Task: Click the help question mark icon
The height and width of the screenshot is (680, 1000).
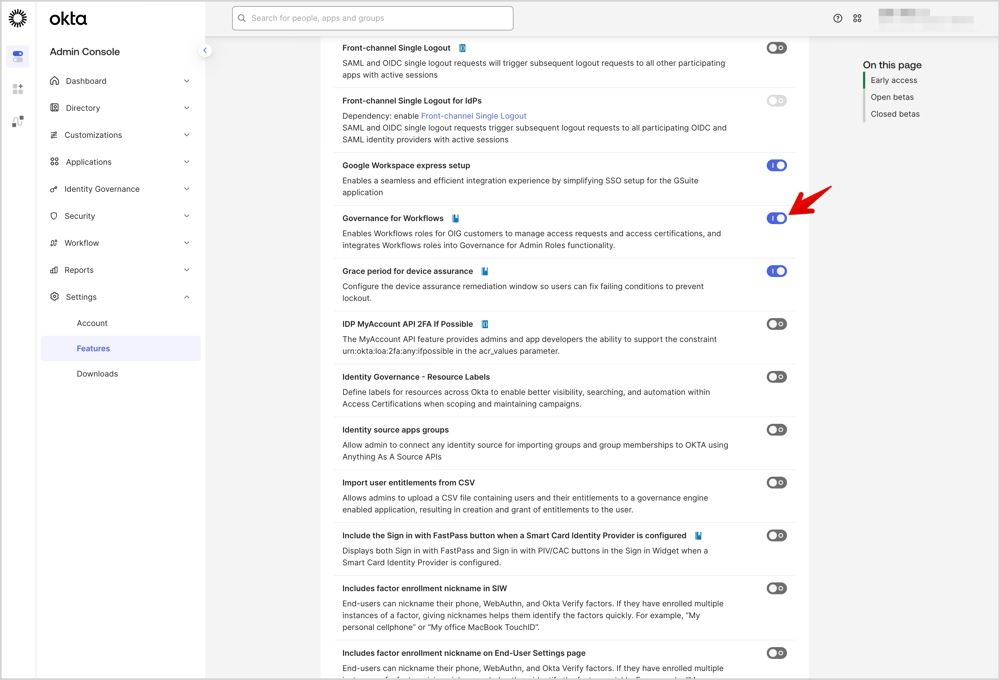Action: pos(838,18)
